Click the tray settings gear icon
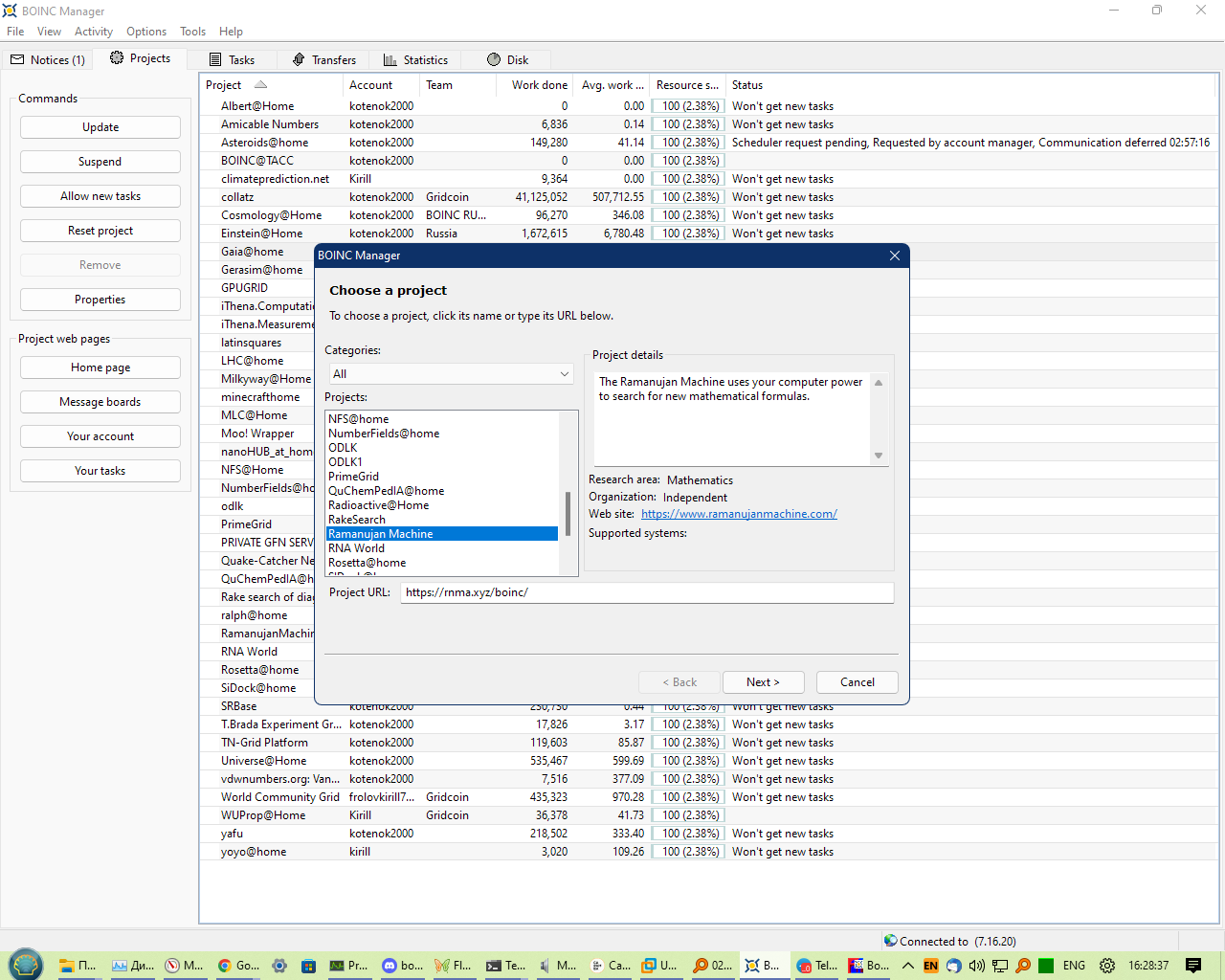The image size is (1225, 980). pos(1107,966)
